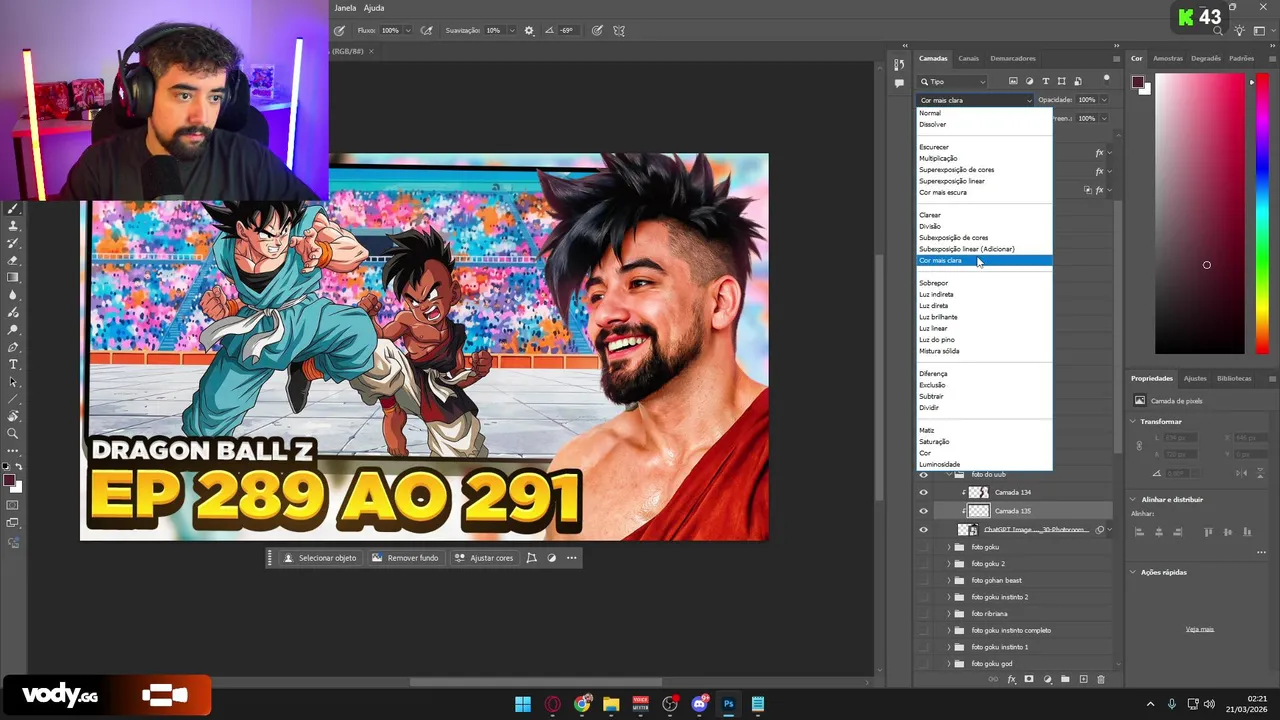The width and height of the screenshot is (1280, 720).
Task: Filter layers by adjustment layer icon
Action: 1029,81
